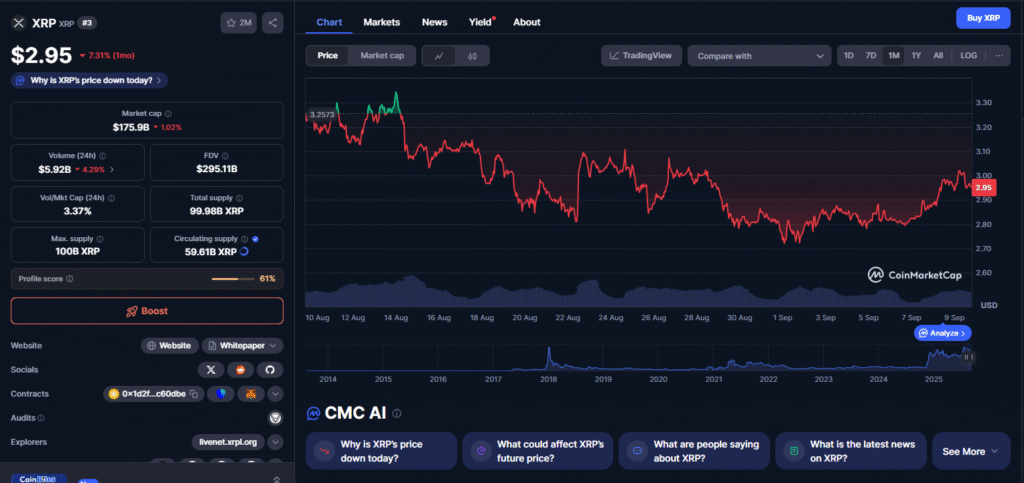Click Market cap info icon
Viewport: 1024px width, 483px height.
point(168,114)
